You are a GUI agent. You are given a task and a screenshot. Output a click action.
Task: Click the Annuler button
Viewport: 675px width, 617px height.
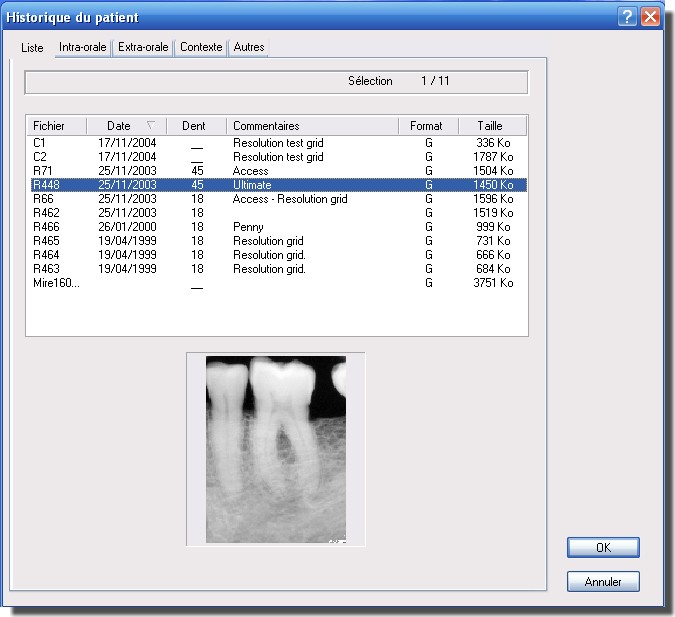(603, 581)
